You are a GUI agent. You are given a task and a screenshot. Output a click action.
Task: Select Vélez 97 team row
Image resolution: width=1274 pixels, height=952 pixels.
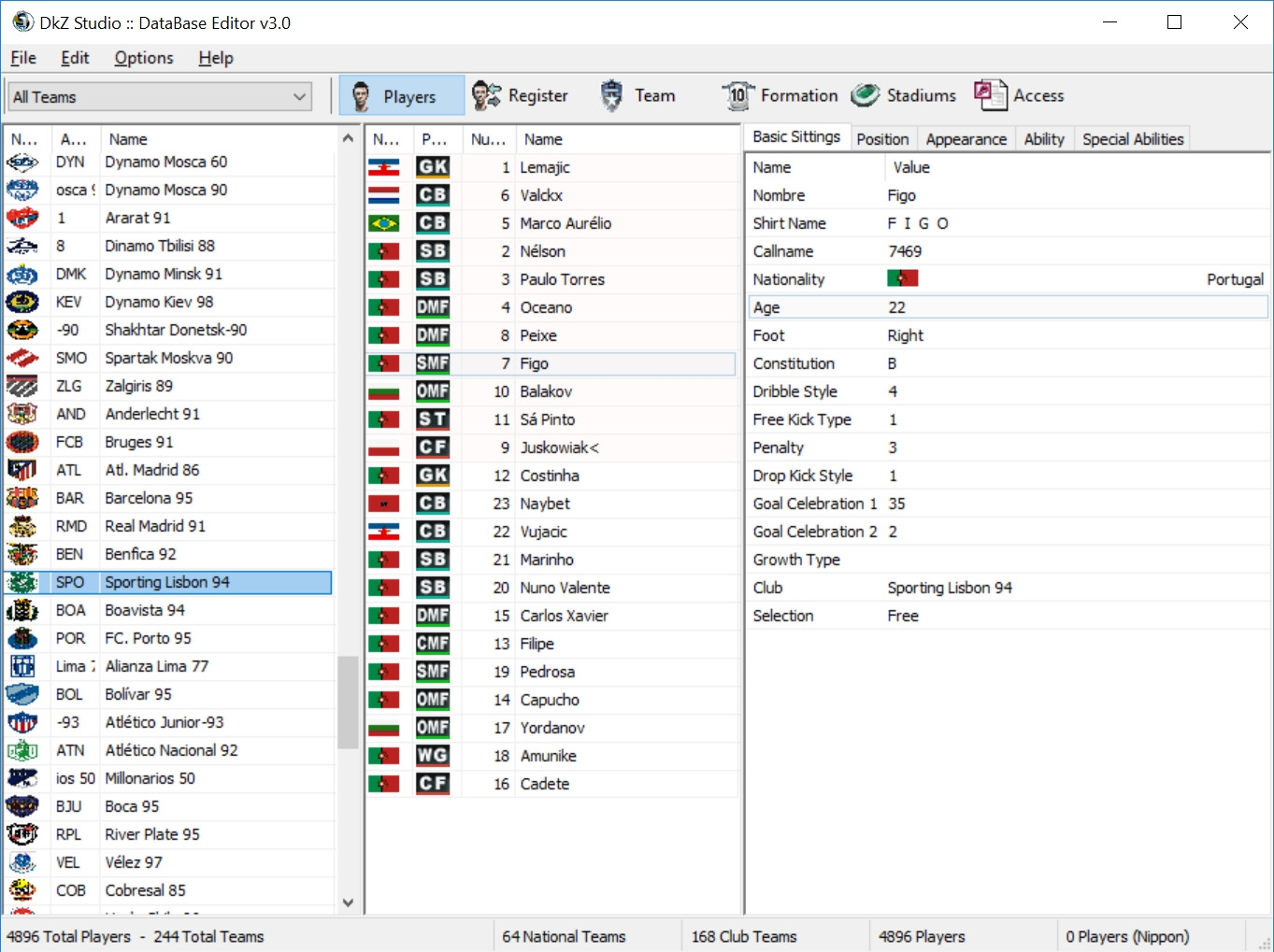coord(168,862)
